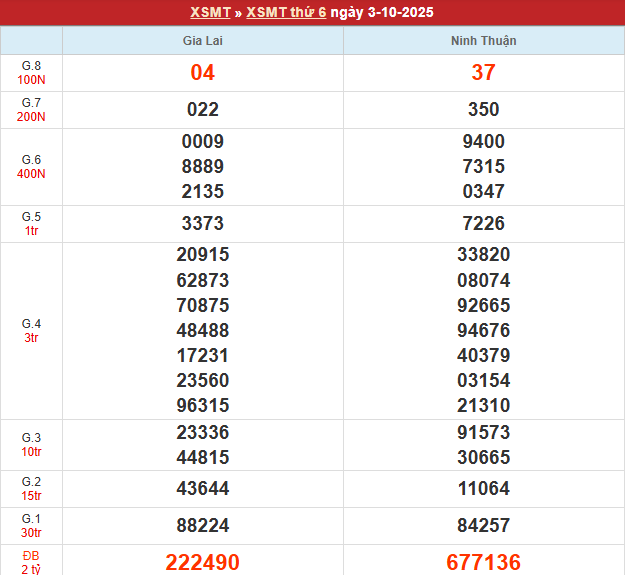Select the Ninh Thuận column header
This screenshot has height=575, width=625.
(x=484, y=41)
